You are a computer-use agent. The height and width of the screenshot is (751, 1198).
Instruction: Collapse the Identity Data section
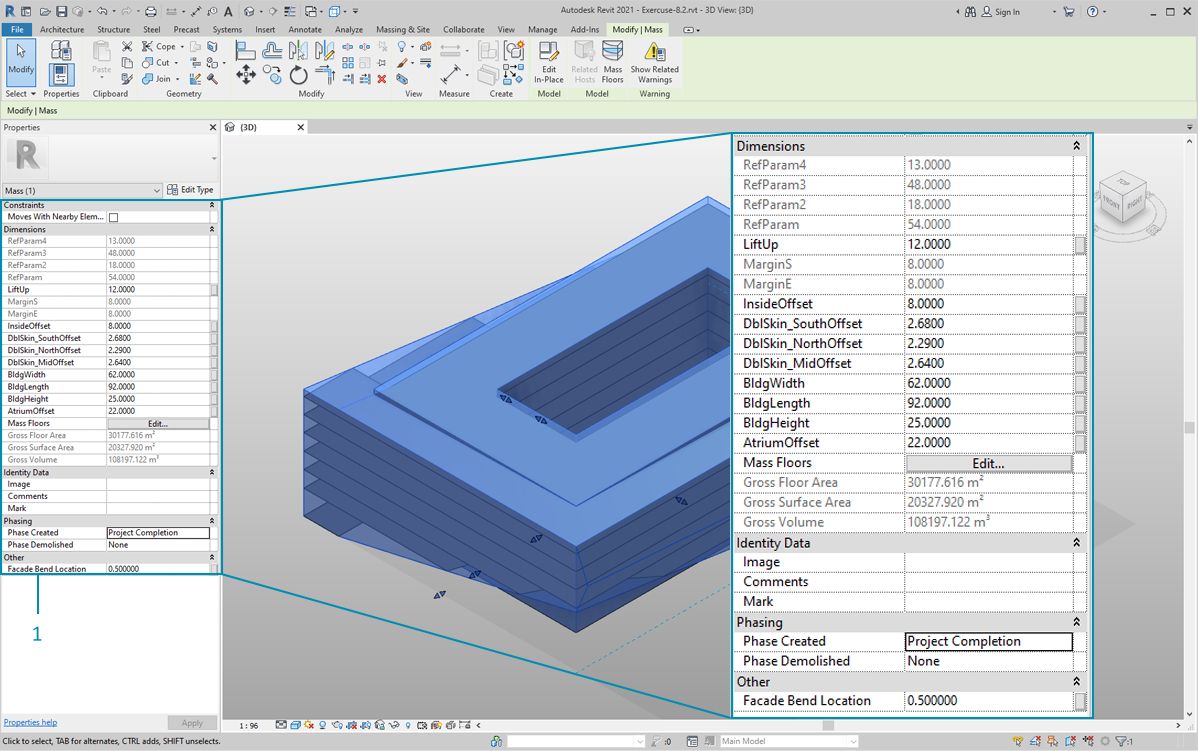coord(212,472)
